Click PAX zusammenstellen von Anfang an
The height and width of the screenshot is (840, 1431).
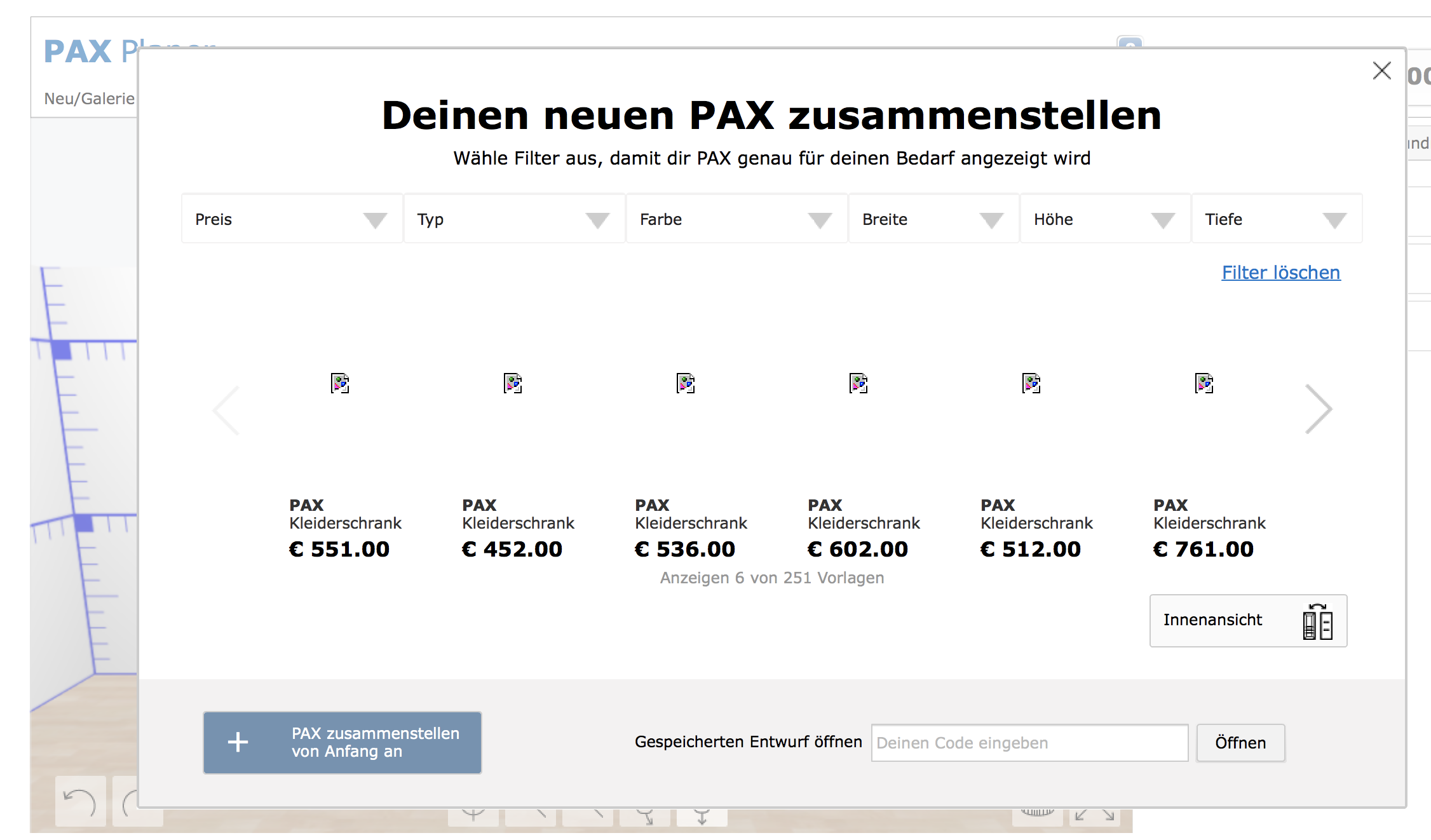click(342, 742)
